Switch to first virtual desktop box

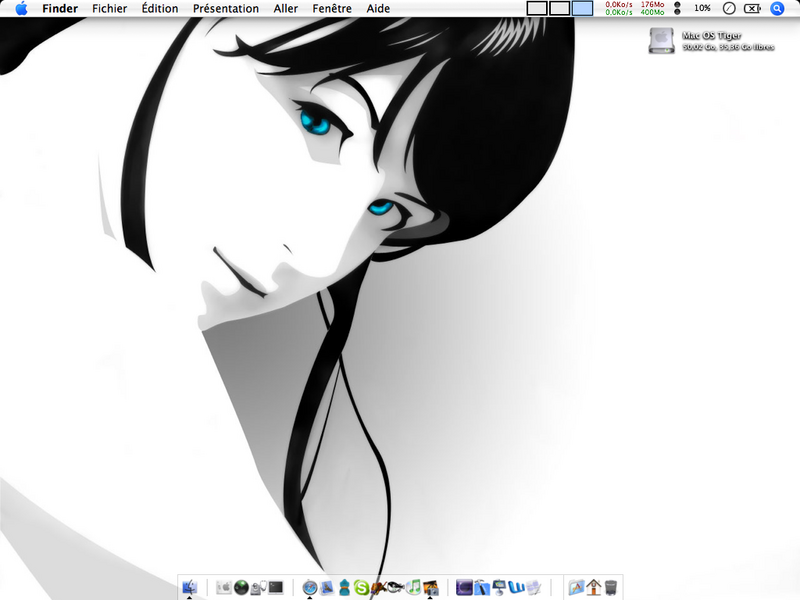[x=537, y=8]
